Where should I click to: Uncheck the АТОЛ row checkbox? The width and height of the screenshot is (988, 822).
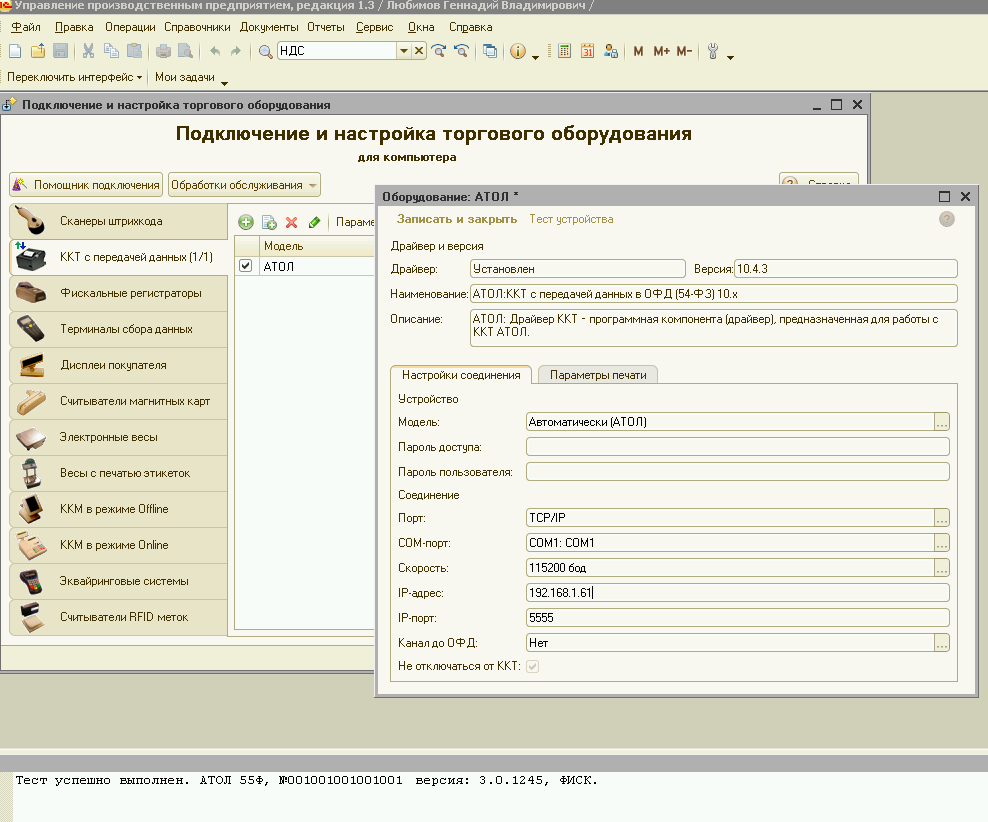246,266
